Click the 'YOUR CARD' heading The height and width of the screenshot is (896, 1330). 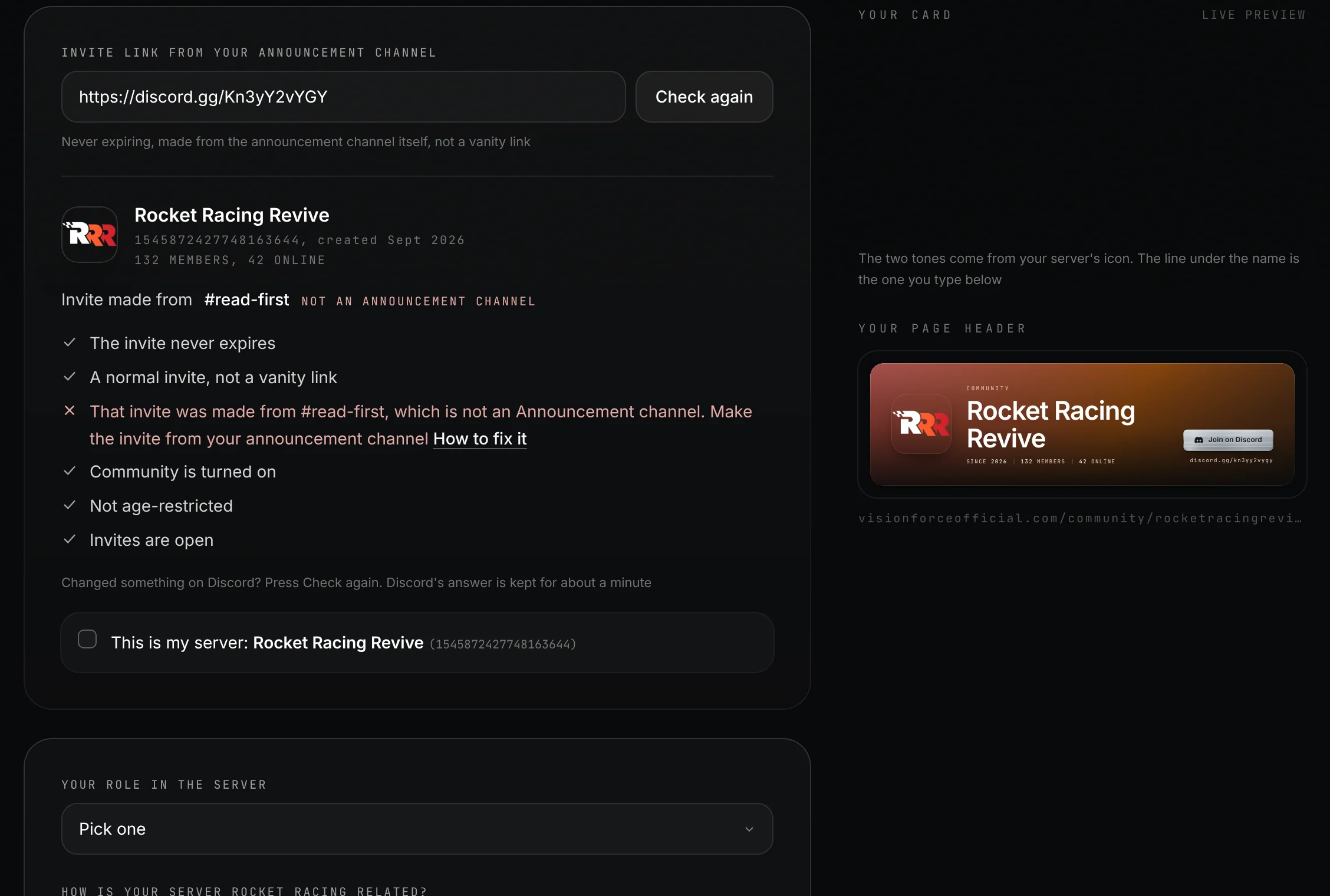(x=905, y=15)
